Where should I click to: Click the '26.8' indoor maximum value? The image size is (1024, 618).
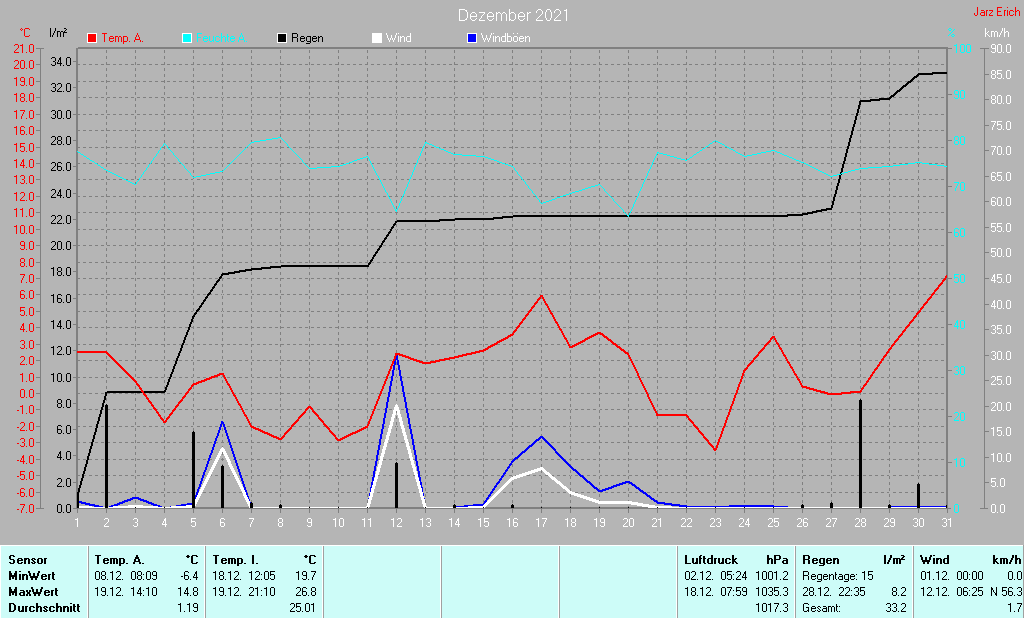(306, 592)
